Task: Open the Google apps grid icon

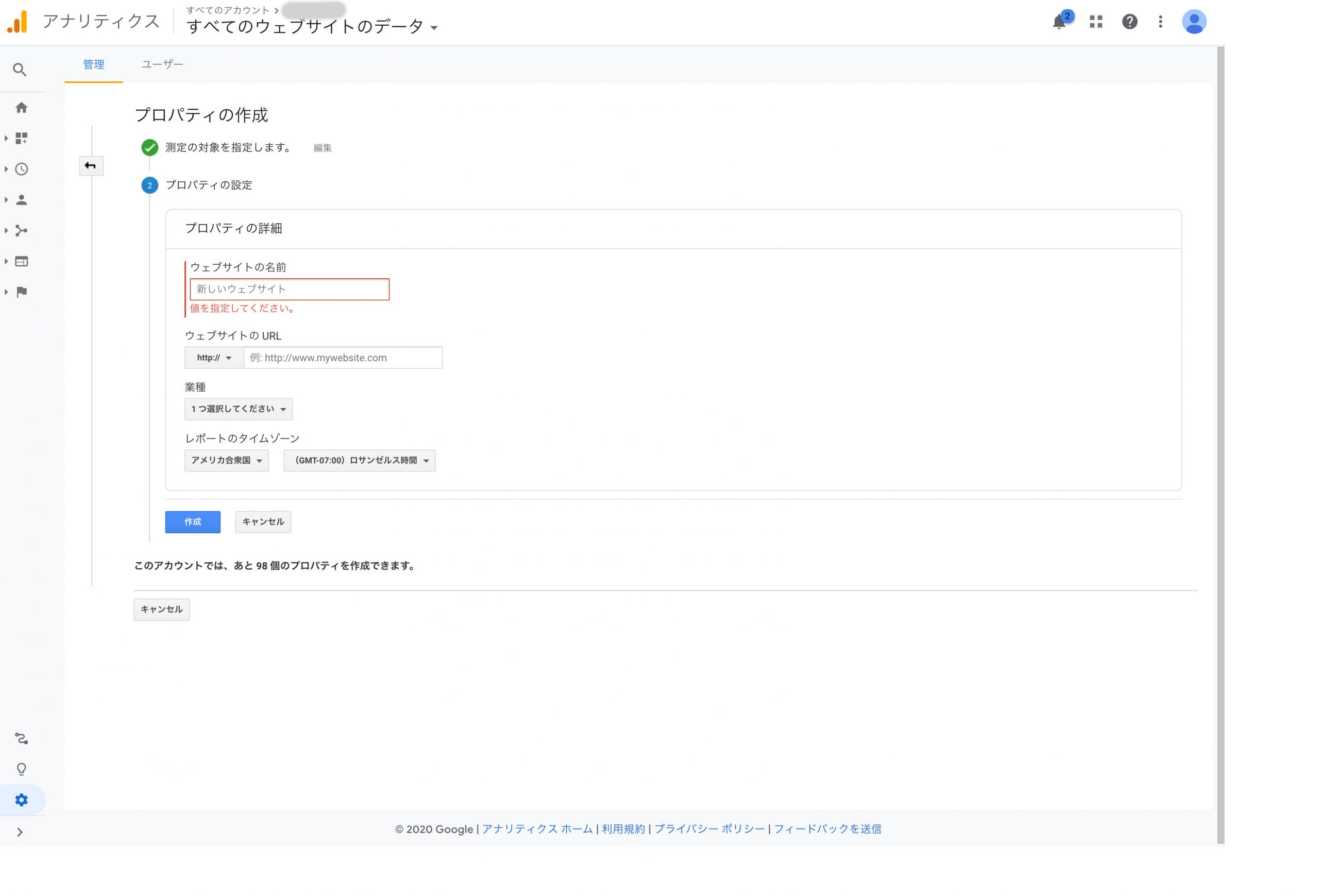Action: pyautogui.click(x=1096, y=22)
